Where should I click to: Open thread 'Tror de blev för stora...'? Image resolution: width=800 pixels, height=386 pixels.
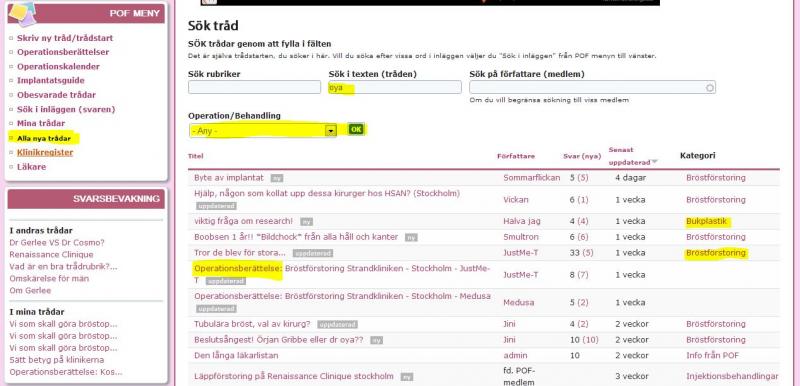pyautogui.click(x=240, y=252)
